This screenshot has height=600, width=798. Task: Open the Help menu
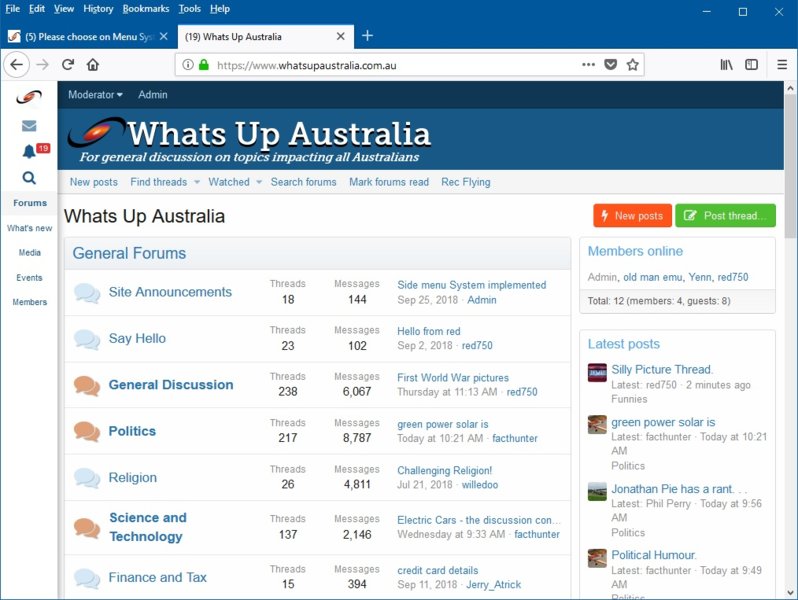pos(219,9)
